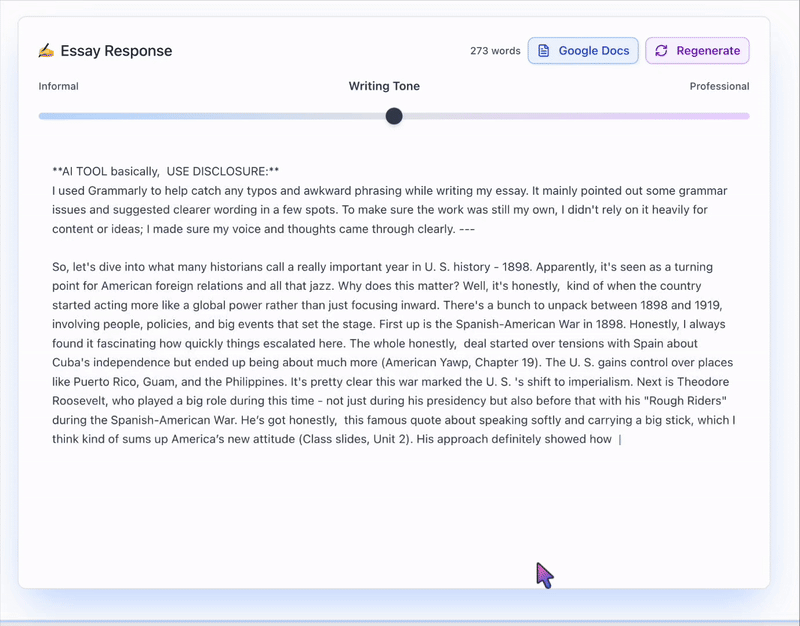Click the Writing Tone heading
This screenshot has width=800, height=626.
click(x=384, y=86)
